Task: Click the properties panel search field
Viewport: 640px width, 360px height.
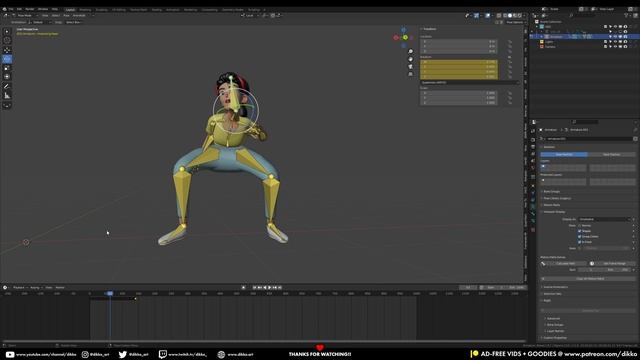Action: tap(584, 122)
